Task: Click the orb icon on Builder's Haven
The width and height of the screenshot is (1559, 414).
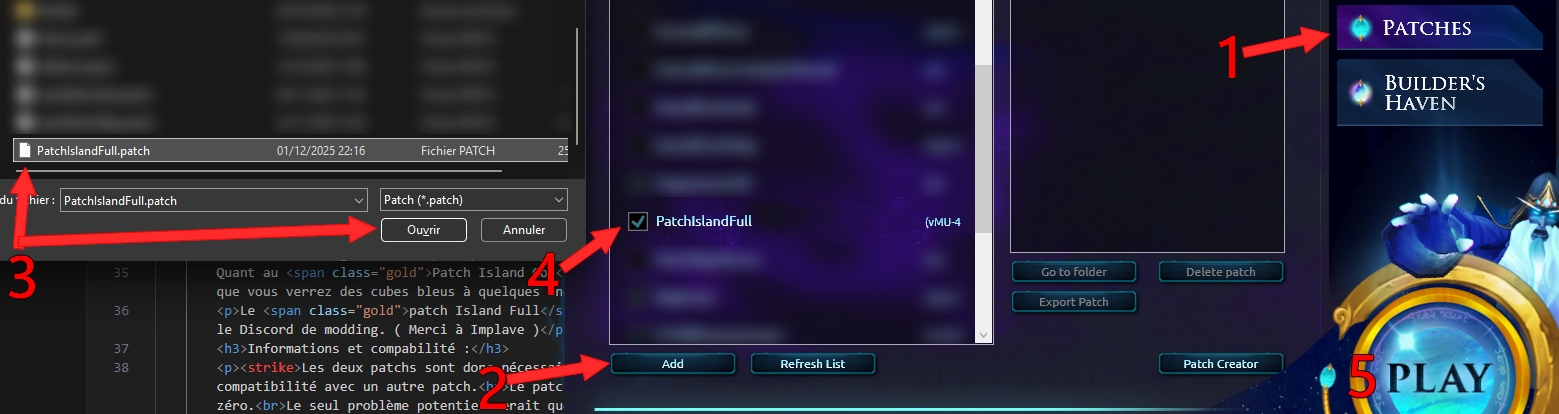Action: pyautogui.click(x=1360, y=93)
